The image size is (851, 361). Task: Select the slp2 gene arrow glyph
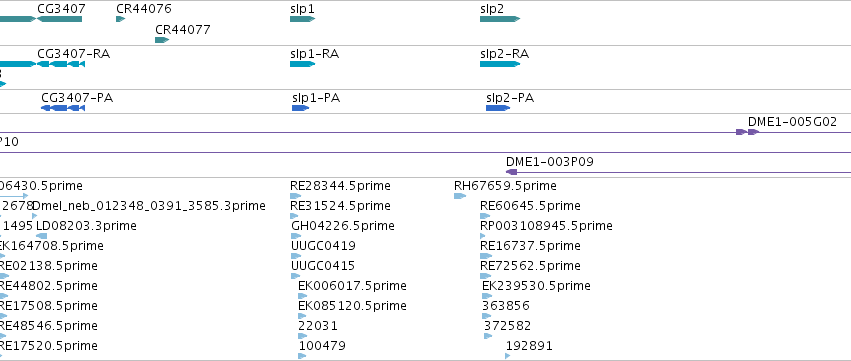(500, 19)
